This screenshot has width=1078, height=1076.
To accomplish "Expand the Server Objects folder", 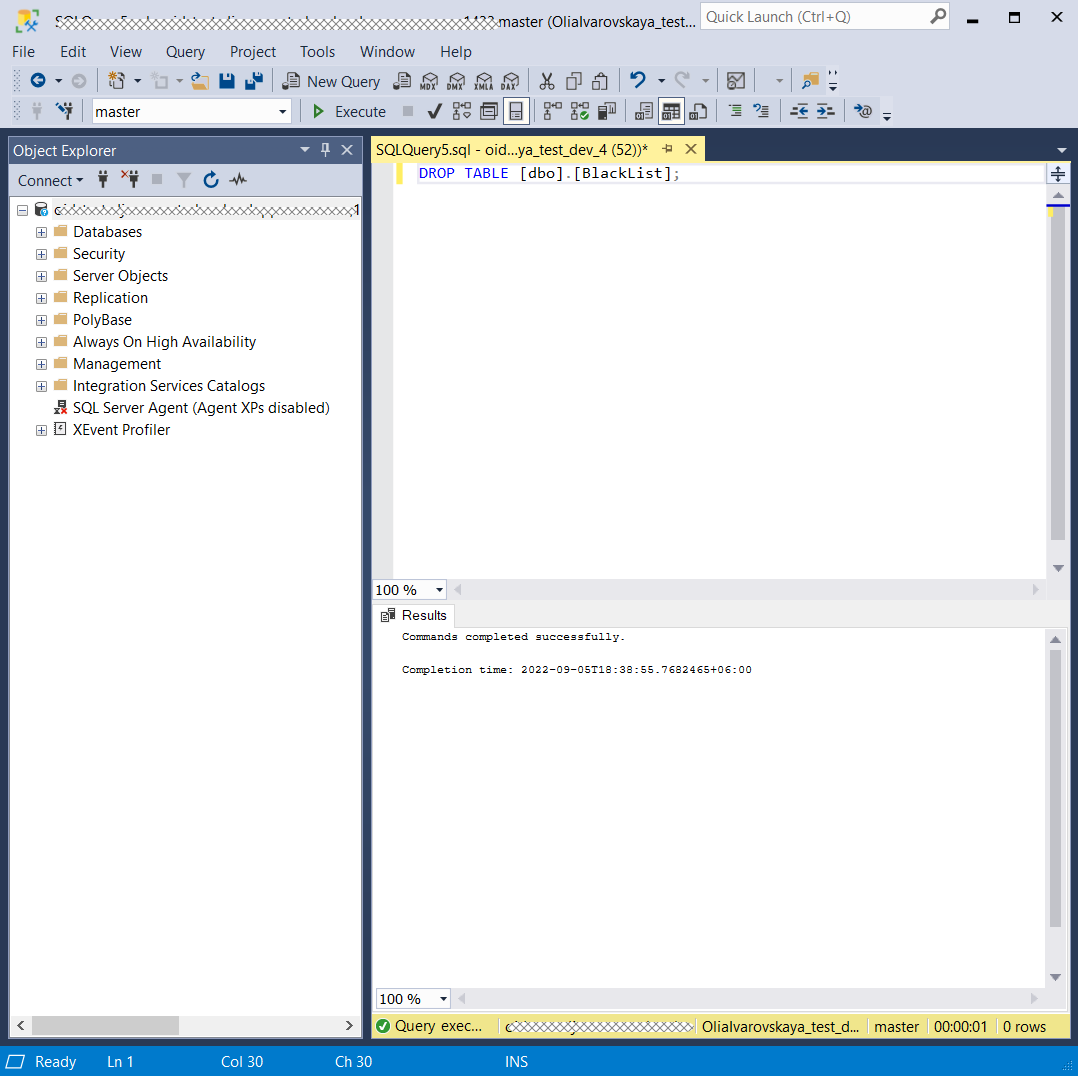I will [41, 276].
